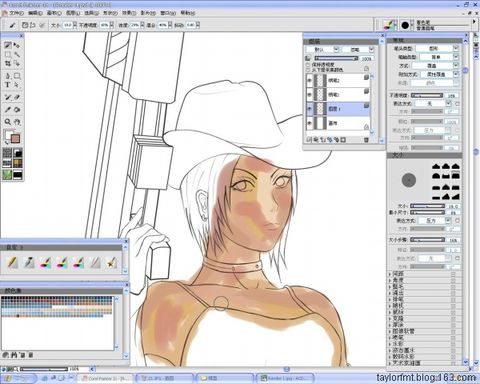
Task: Select the Magnifier tool
Action: [7, 122]
